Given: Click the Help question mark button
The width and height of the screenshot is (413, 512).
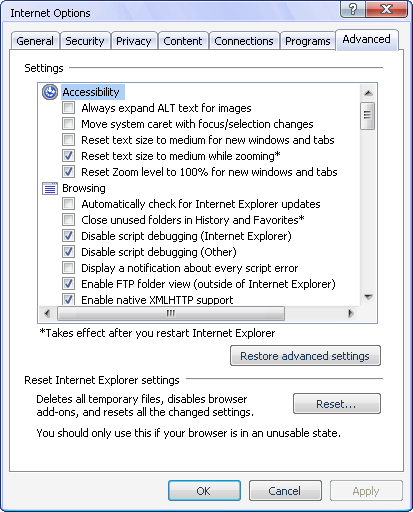Looking at the screenshot, I should point(353,9).
